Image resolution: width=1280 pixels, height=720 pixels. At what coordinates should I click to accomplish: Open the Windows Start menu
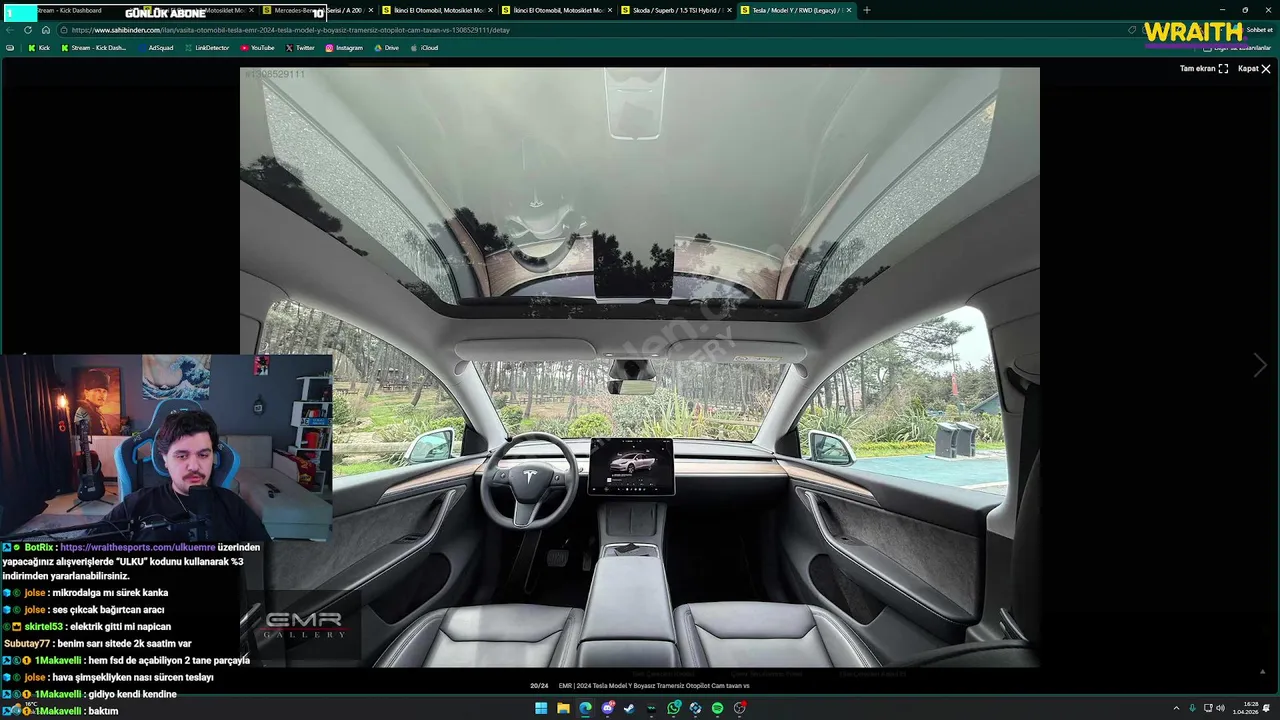[x=541, y=708]
